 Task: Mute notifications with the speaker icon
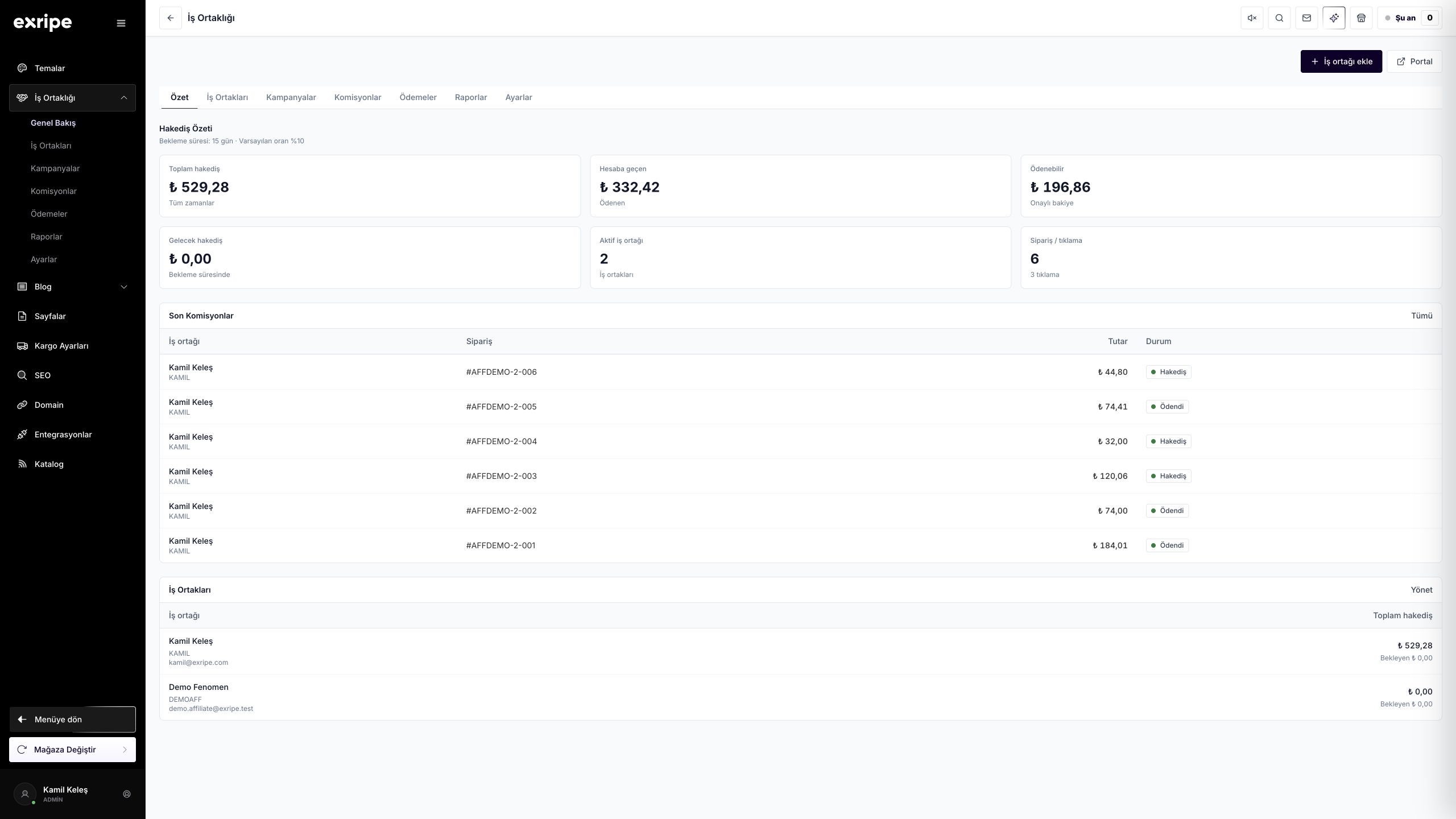pyautogui.click(x=1252, y=18)
